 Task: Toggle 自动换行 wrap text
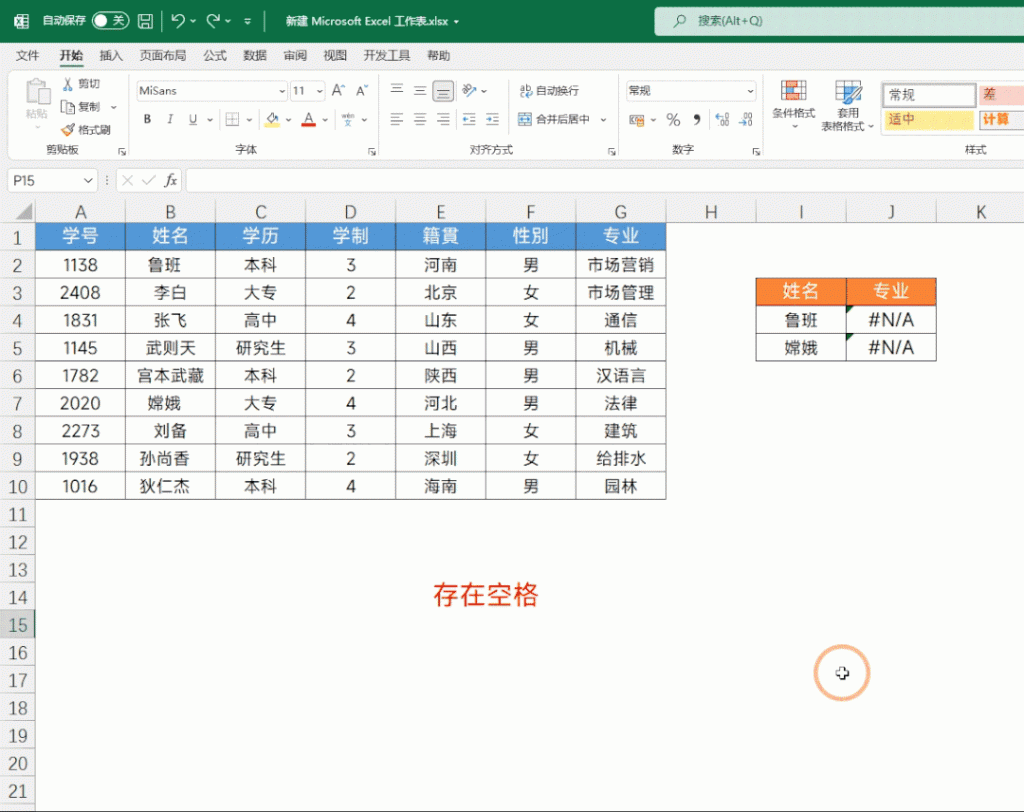coord(549,90)
